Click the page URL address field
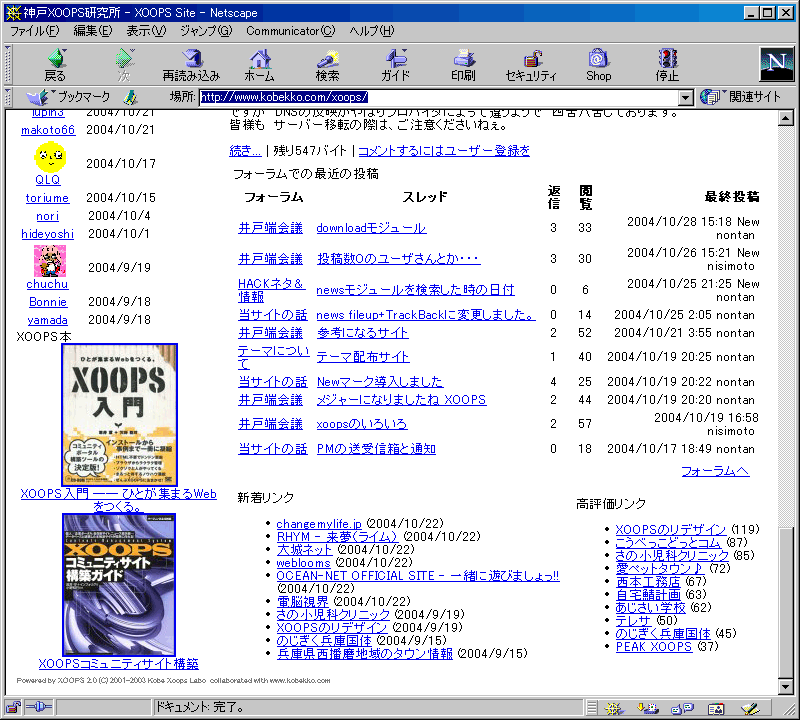The height and width of the screenshot is (720, 800). 439,97
